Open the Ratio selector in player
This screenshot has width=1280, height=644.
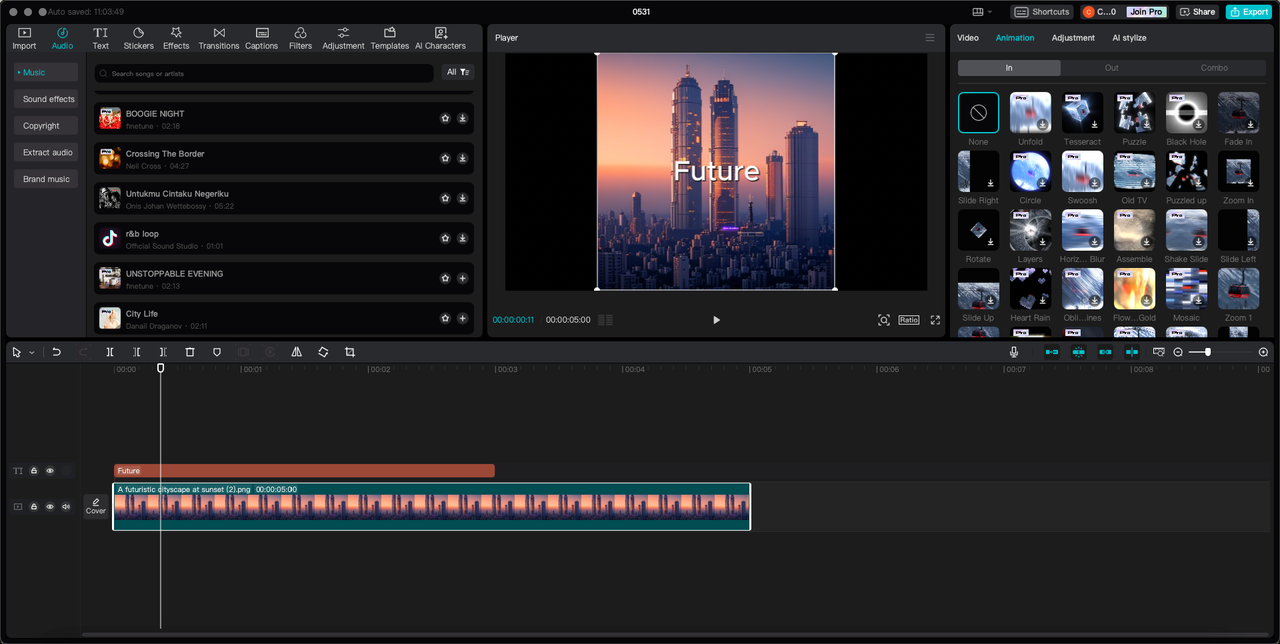click(x=909, y=320)
